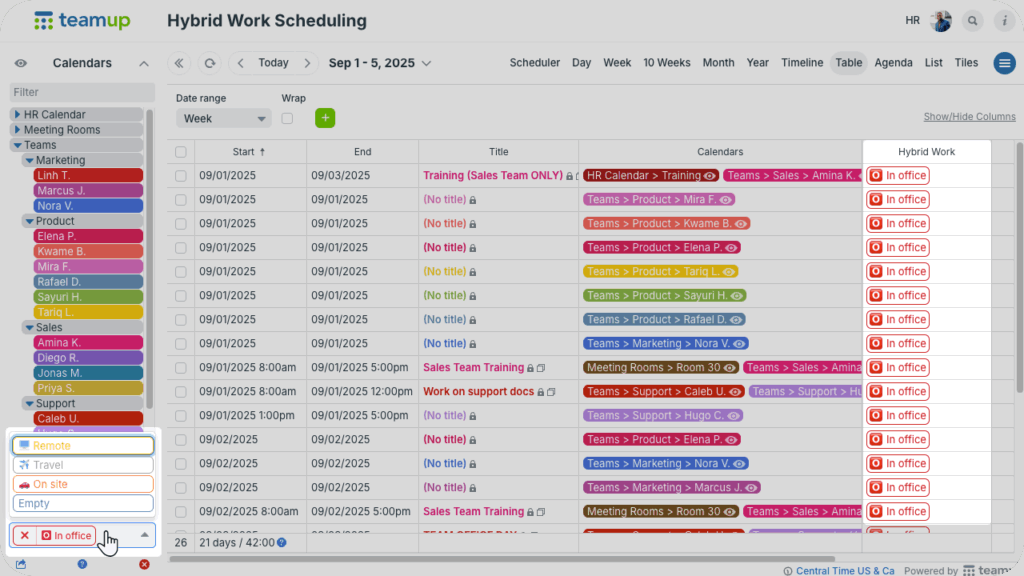
Task: Check the select-all checkbox in table header
Action: click(181, 152)
